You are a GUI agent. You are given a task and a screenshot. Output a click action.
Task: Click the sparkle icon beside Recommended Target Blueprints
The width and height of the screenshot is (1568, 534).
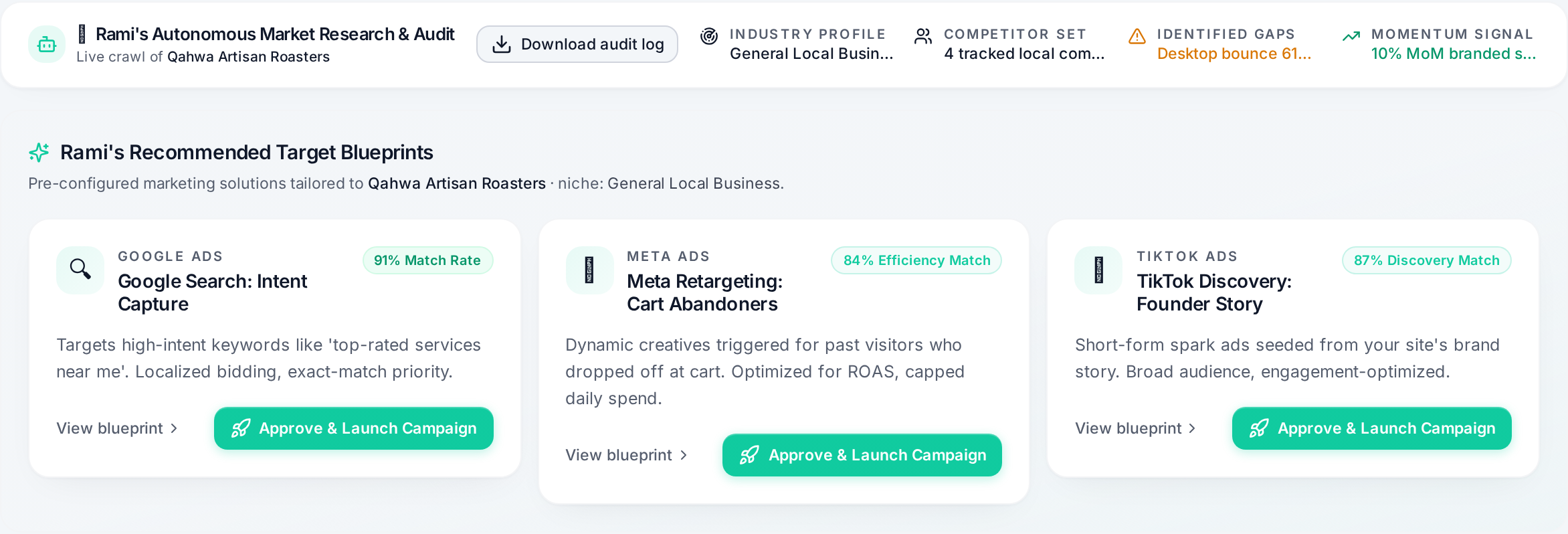[39, 153]
